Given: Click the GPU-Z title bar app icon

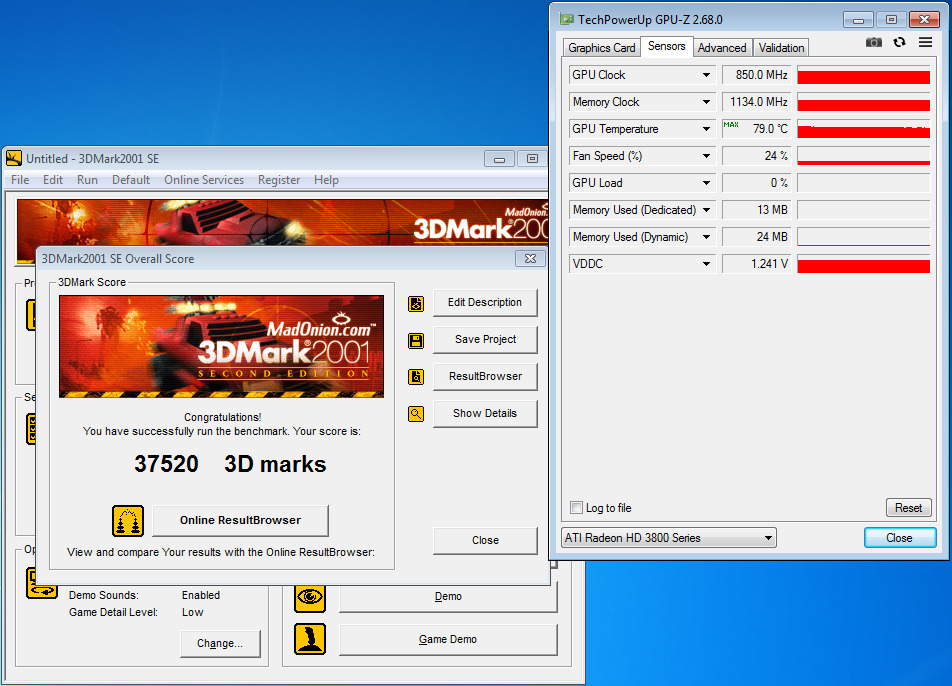Looking at the screenshot, I should [566, 19].
